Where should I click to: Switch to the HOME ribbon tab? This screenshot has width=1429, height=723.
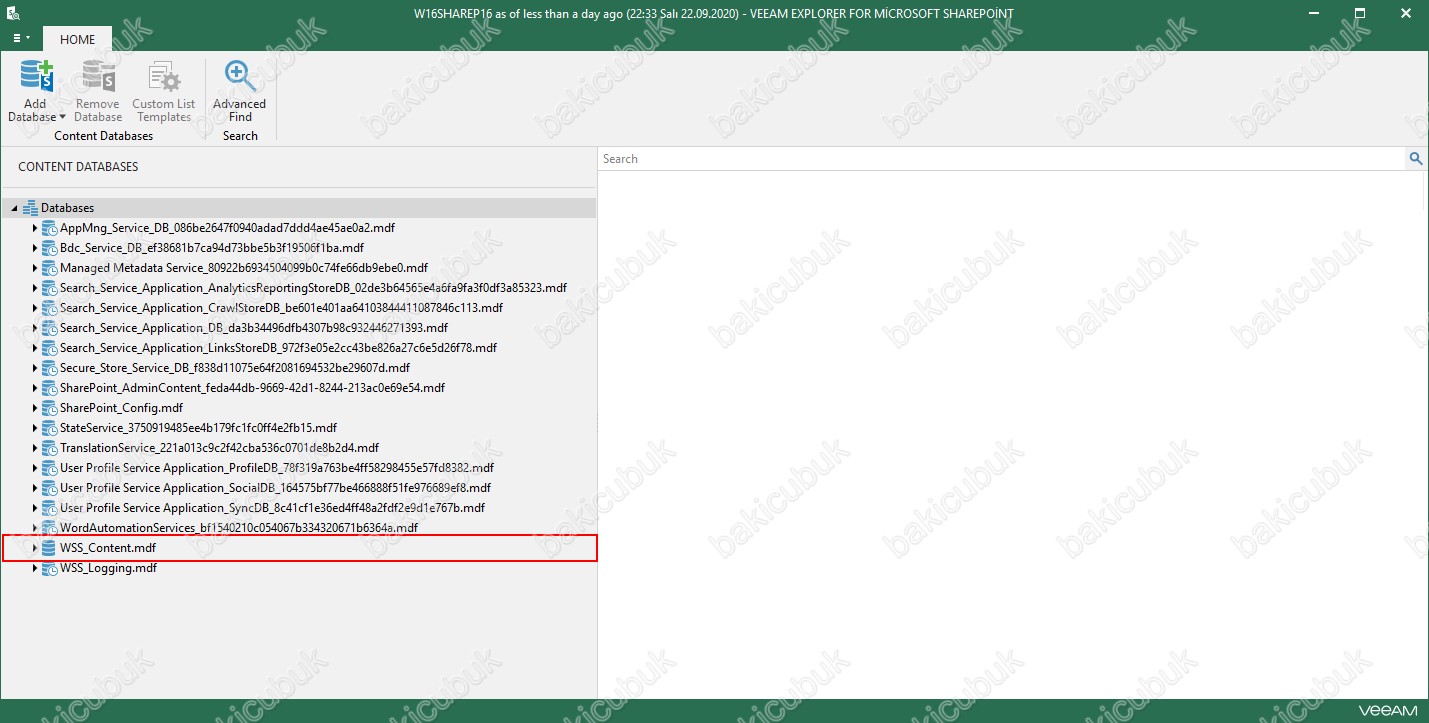[x=77, y=39]
